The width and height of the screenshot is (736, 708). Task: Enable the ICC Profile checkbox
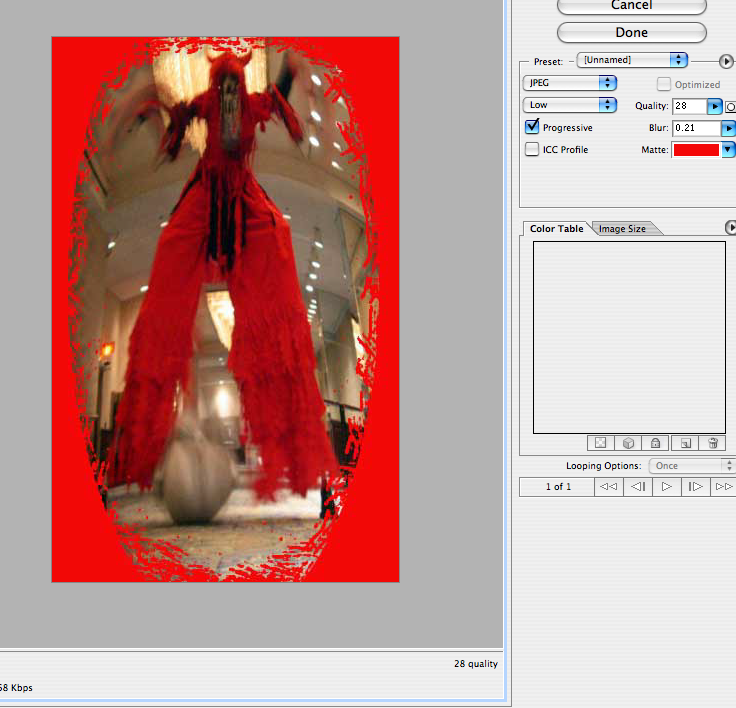pyautogui.click(x=533, y=150)
